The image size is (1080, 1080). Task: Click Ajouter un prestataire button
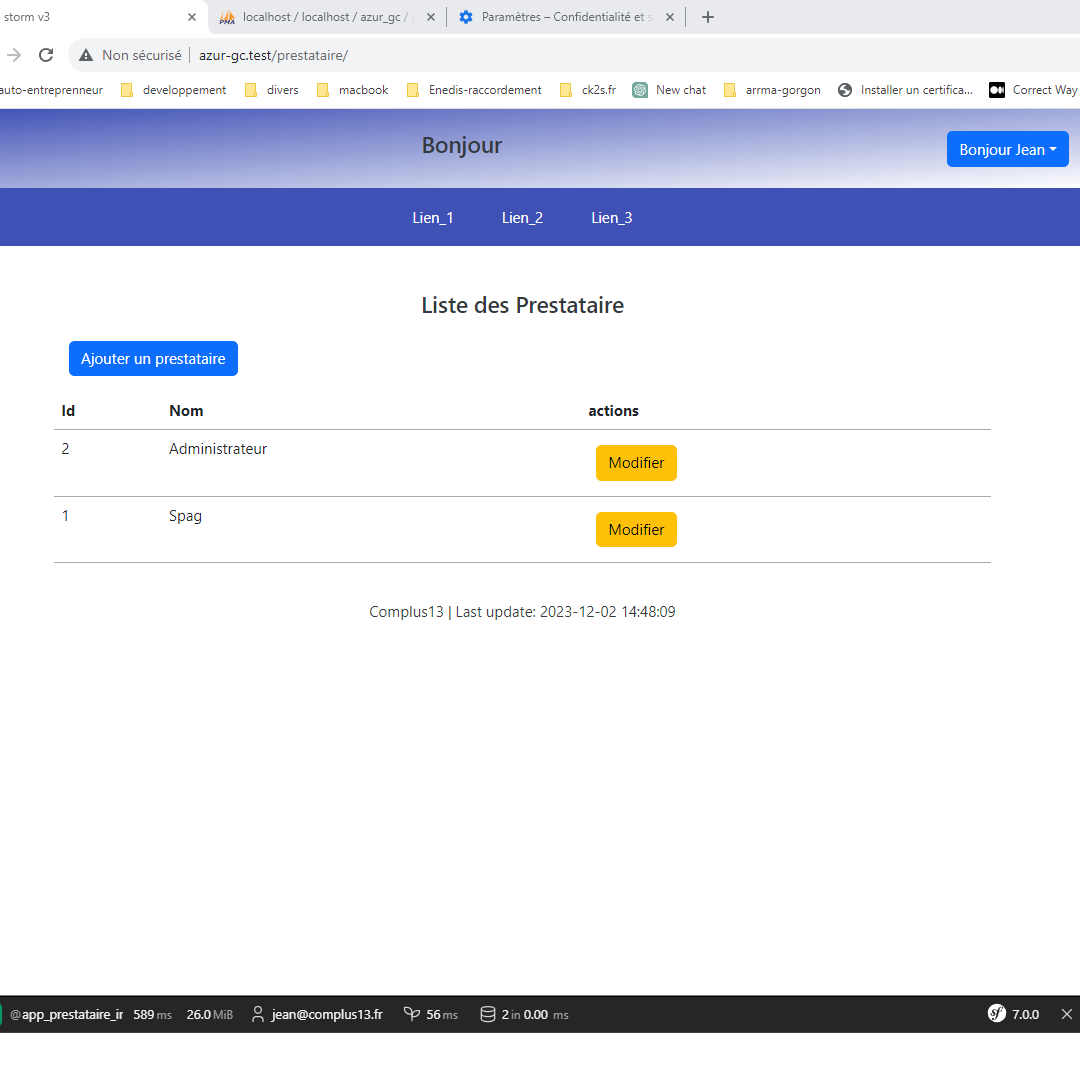pos(153,359)
